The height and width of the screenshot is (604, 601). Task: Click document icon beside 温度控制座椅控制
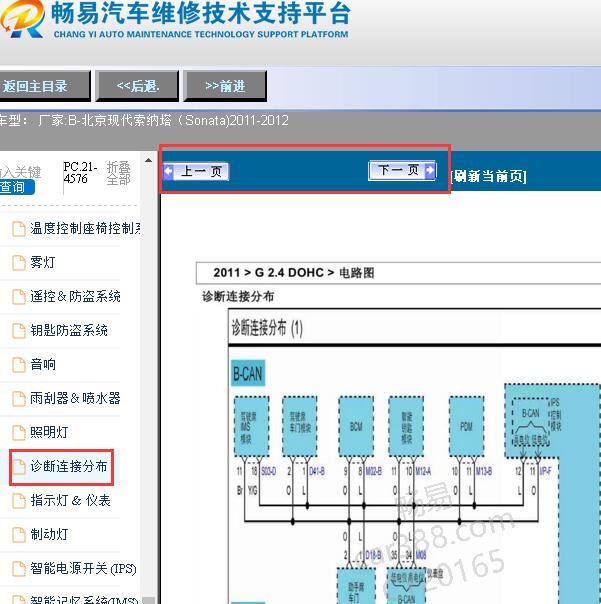18,229
